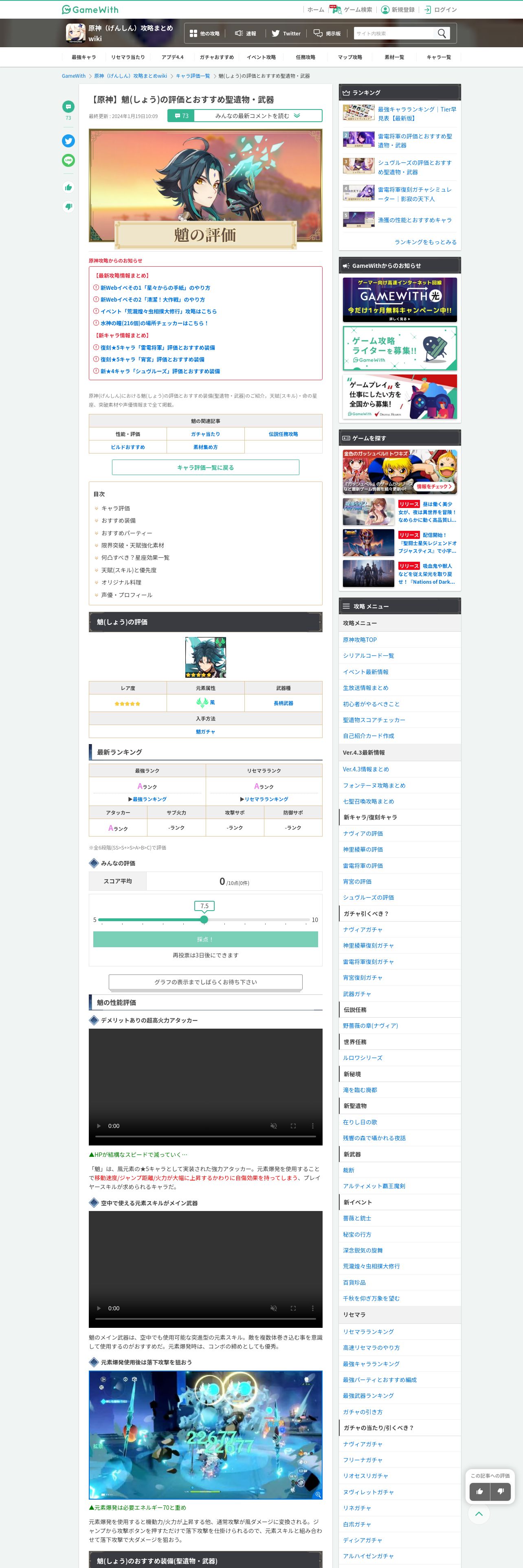Open 長柄武器 weapon type link
This screenshot has width=523, height=1568.
(283, 703)
